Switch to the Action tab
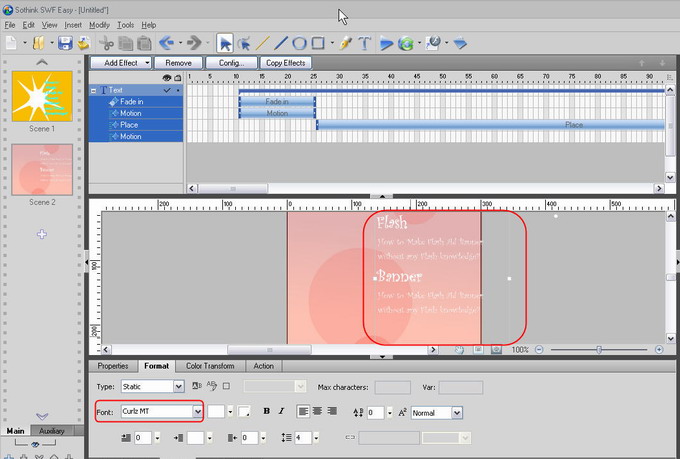 pos(264,366)
